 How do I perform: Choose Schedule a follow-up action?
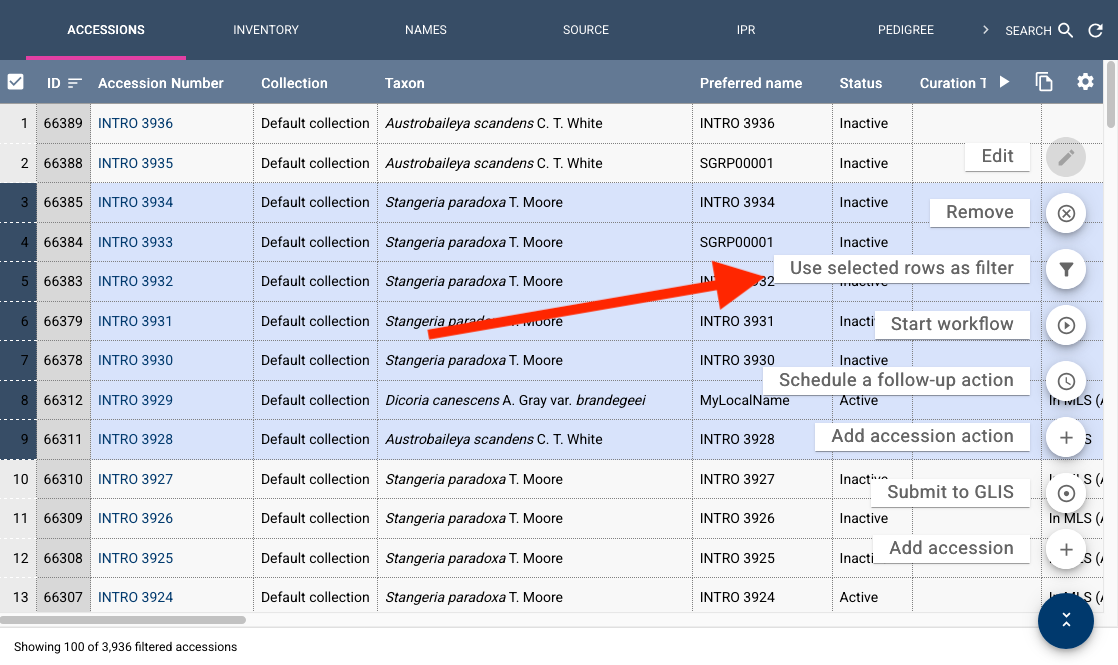pyautogui.click(x=896, y=380)
